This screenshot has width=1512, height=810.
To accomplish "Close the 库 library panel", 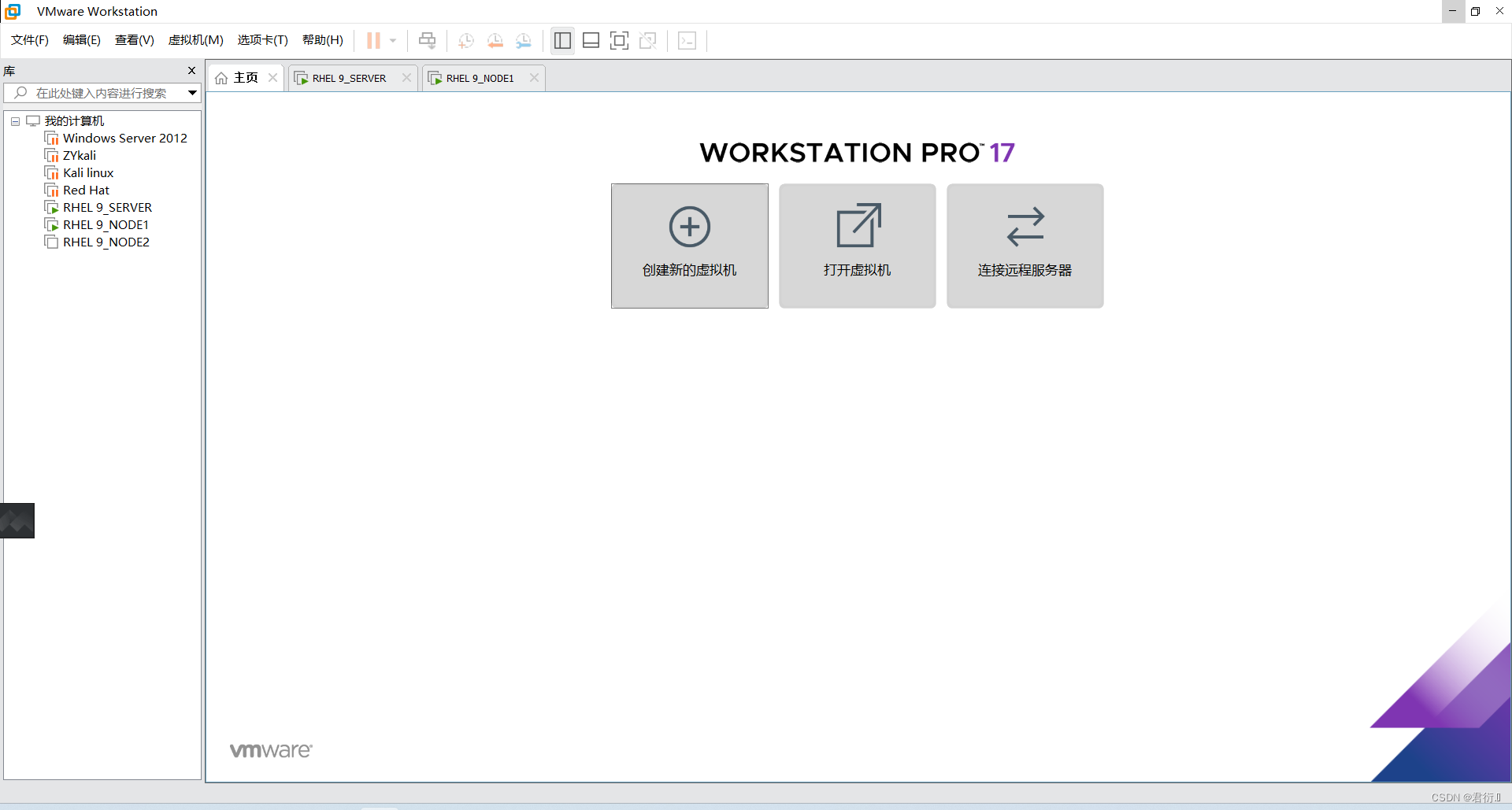I will coord(191,71).
